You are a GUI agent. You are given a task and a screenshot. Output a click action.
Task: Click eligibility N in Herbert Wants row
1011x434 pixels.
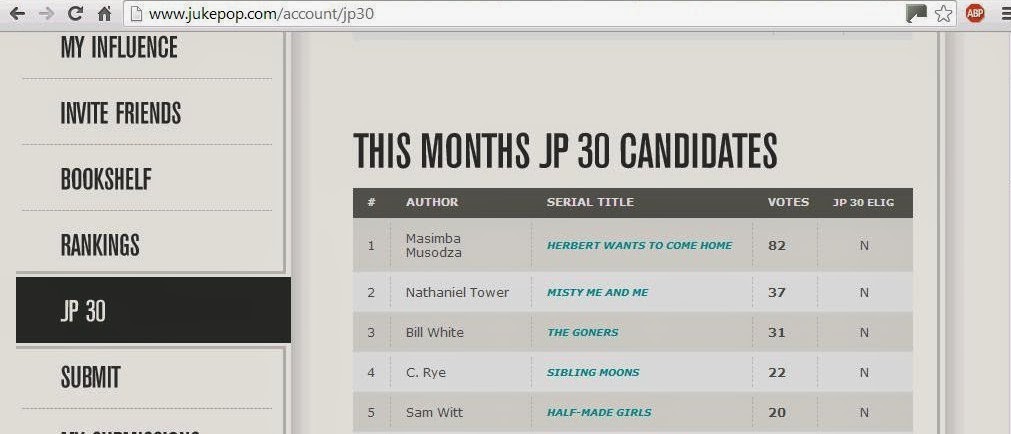tap(864, 245)
